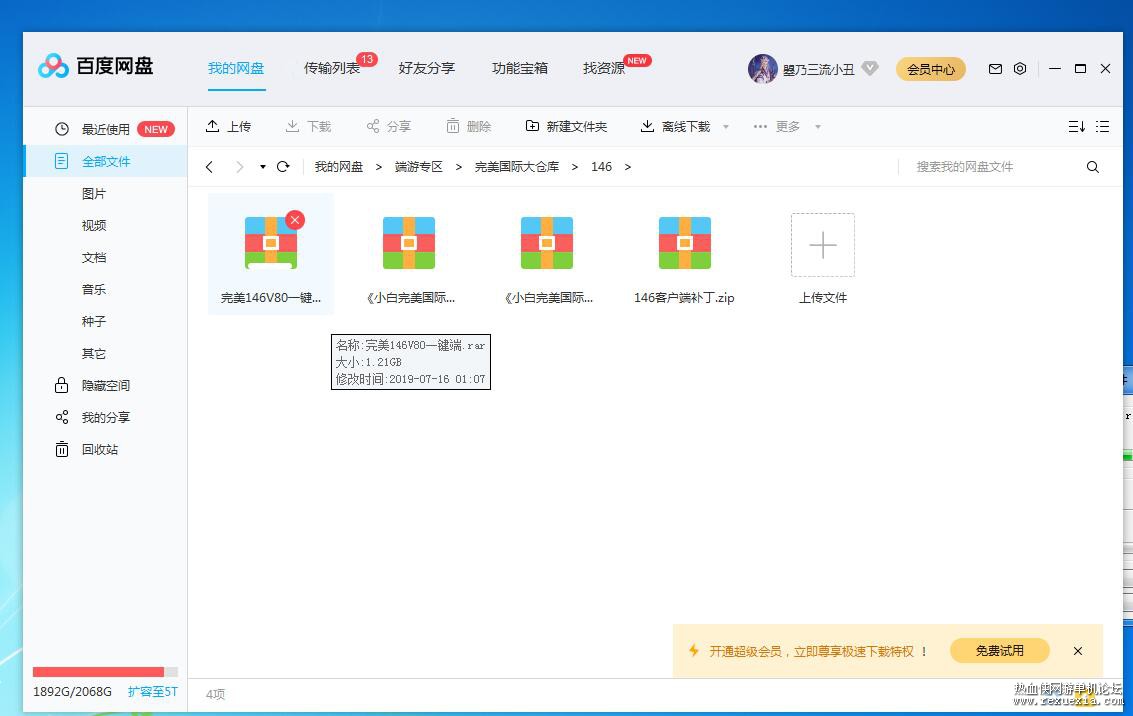
Task: Go to 端游专区 in breadcrumb
Action: pos(418,167)
